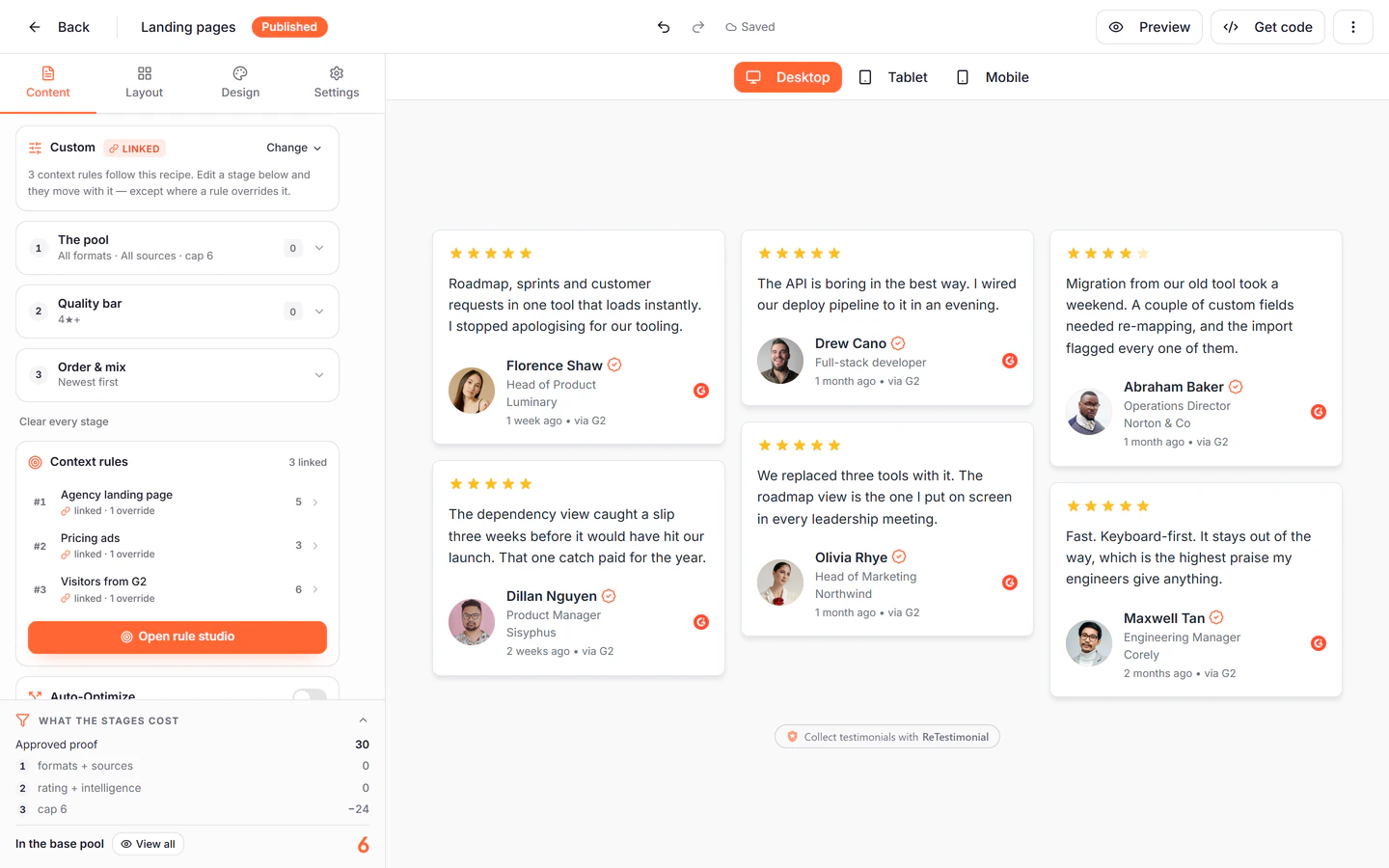Image resolution: width=1389 pixels, height=868 pixels.
Task: Click the G2 badge on Dillan Nguyen's card
Action: click(701, 622)
